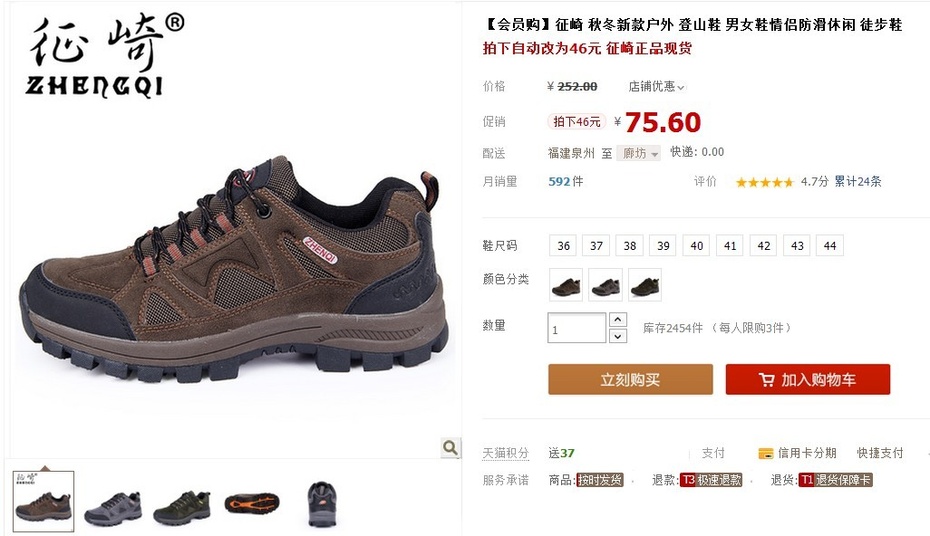Screen dimensions: 930x536
Task: Expand the 店铺优惠 dropdown
Action: point(657,87)
